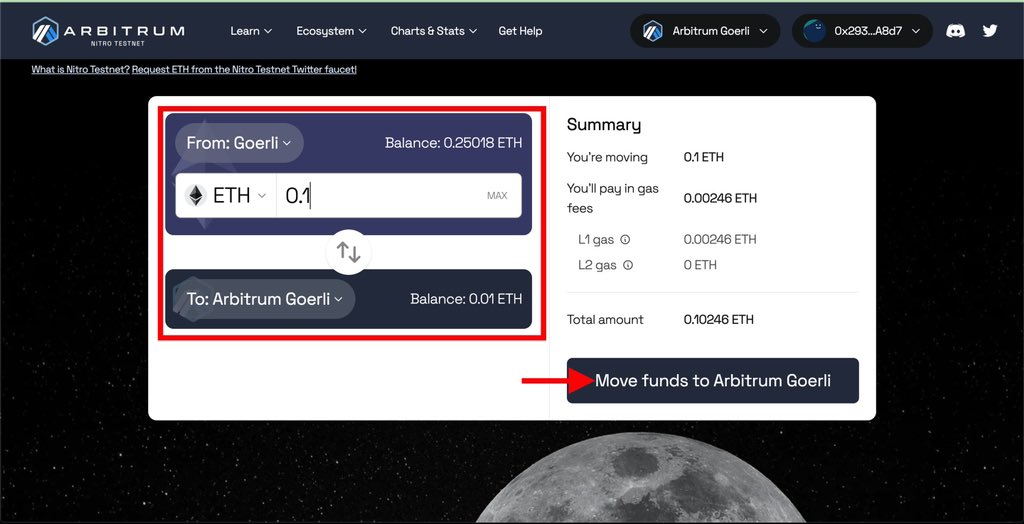
Task: Expand the Ecosystem menu
Action: 331,31
